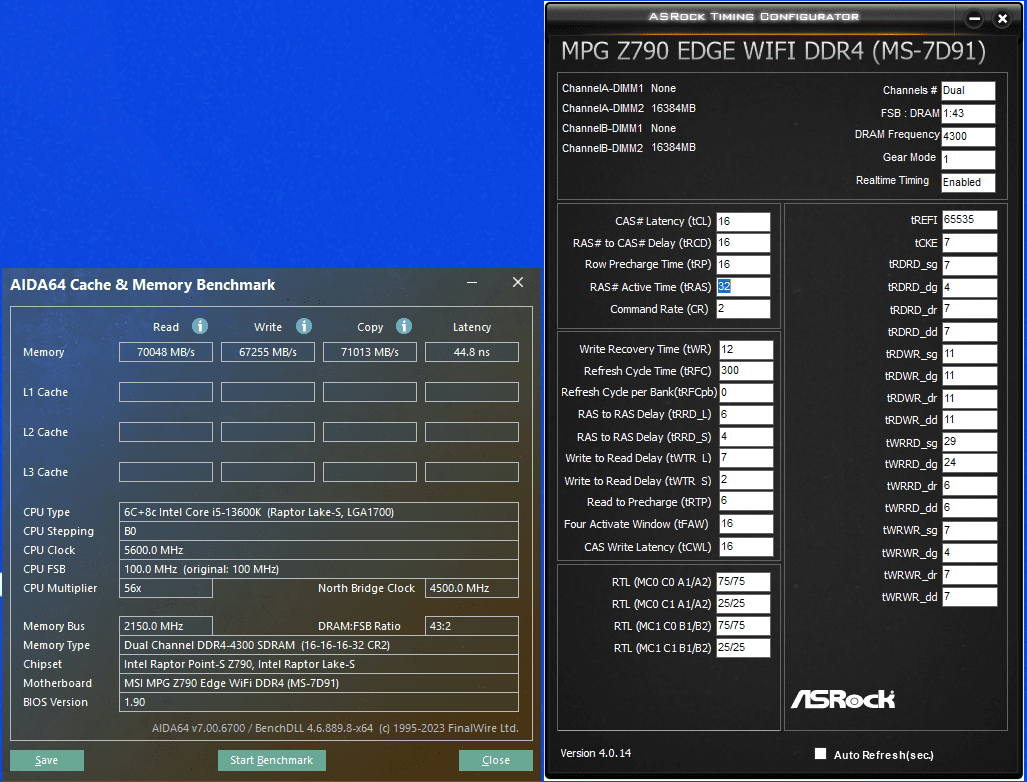Screen dimensions: 1027x782
Task: Click the Memory Latency value 44.8 ns
Action: tap(472, 352)
